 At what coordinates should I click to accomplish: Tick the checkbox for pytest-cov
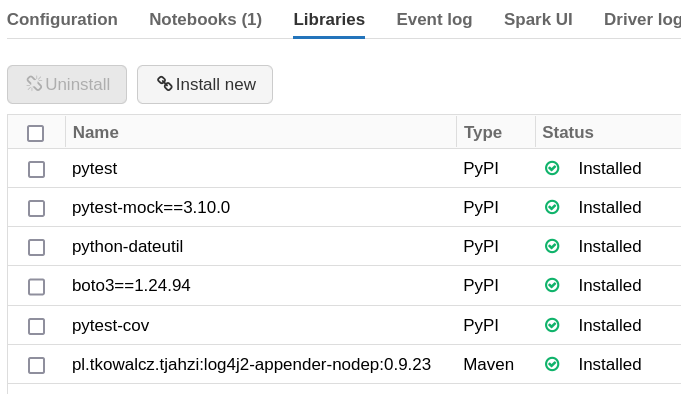coord(36,326)
